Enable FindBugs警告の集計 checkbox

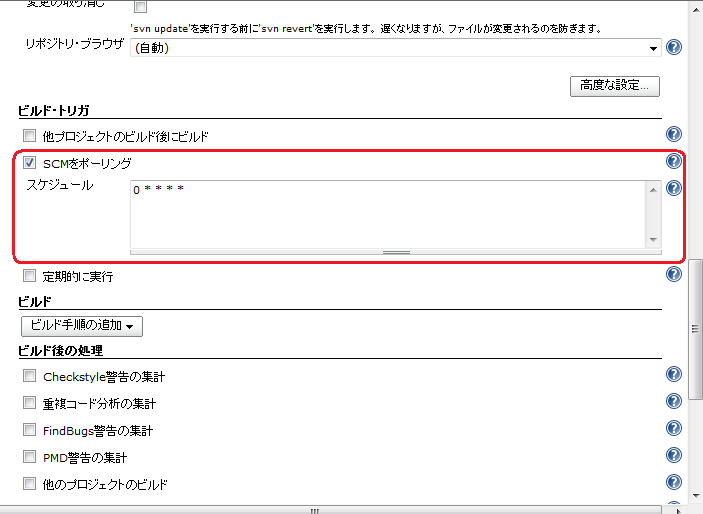pyautogui.click(x=30, y=430)
